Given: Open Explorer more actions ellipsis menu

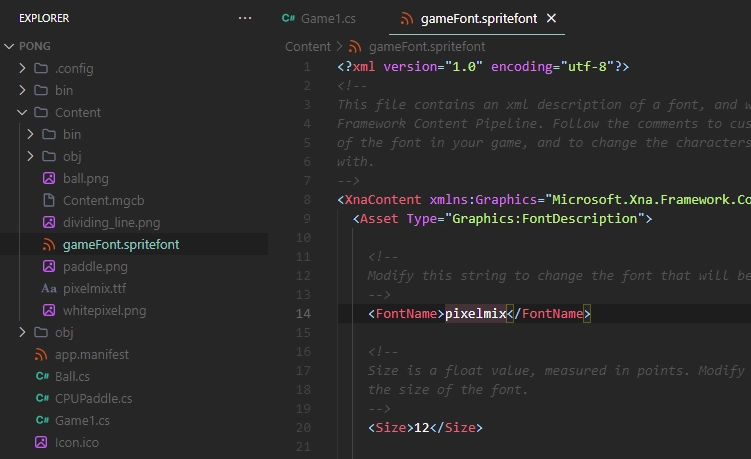Looking at the screenshot, I should pyautogui.click(x=245, y=18).
